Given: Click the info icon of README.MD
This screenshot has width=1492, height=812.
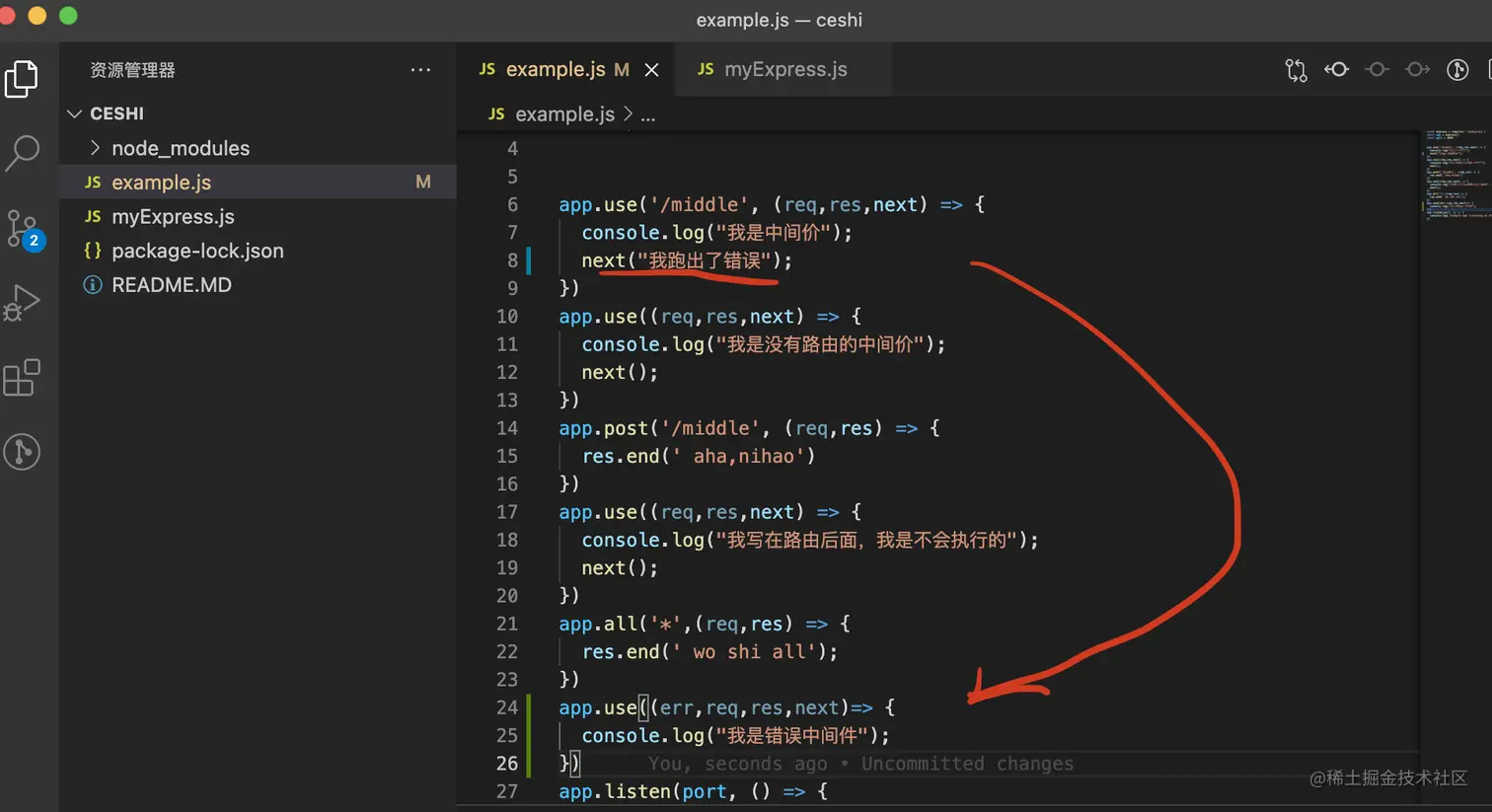Looking at the screenshot, I should tap(93, 285).
